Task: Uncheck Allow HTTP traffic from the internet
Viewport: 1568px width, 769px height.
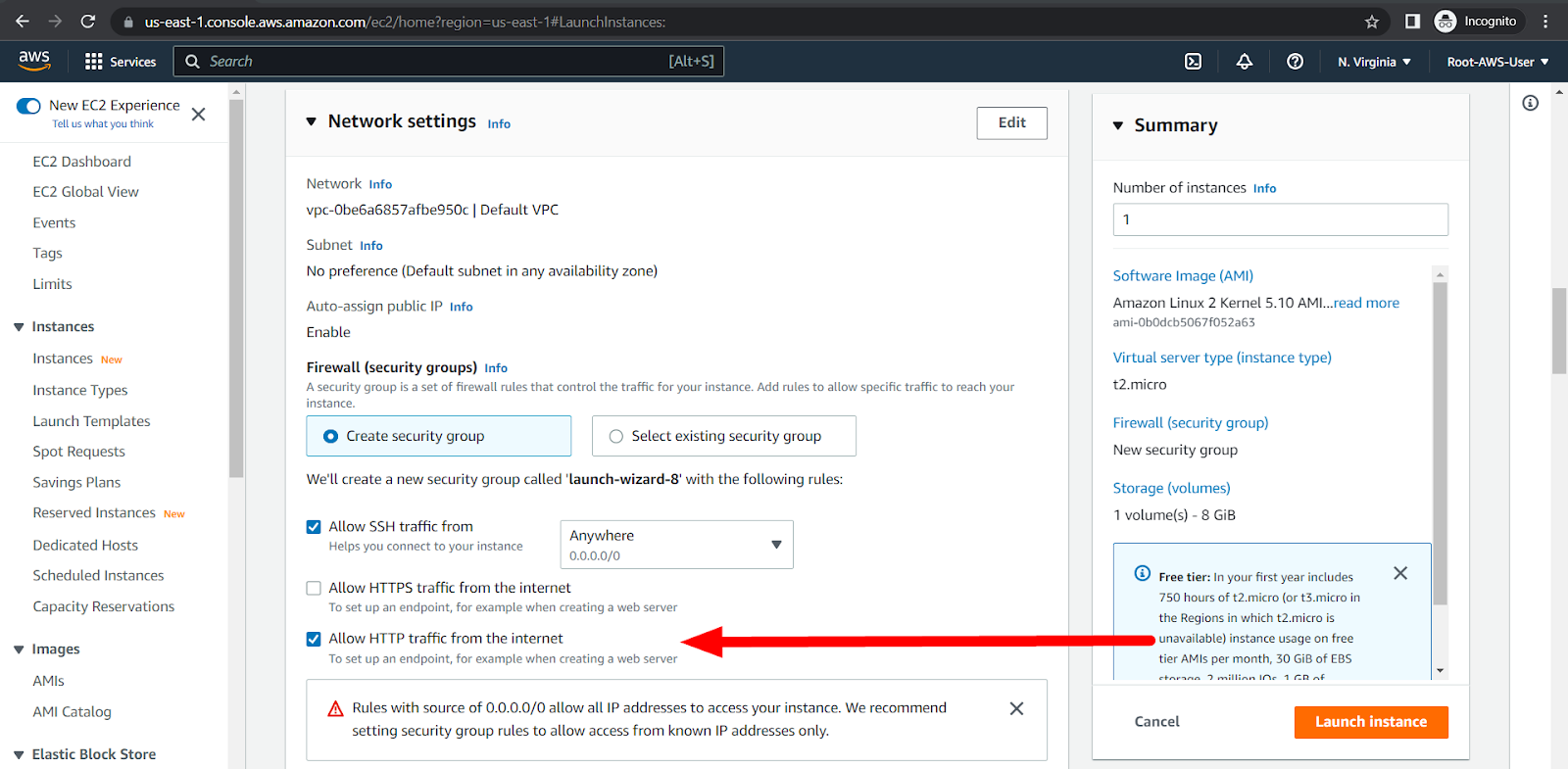Action: 314,639
